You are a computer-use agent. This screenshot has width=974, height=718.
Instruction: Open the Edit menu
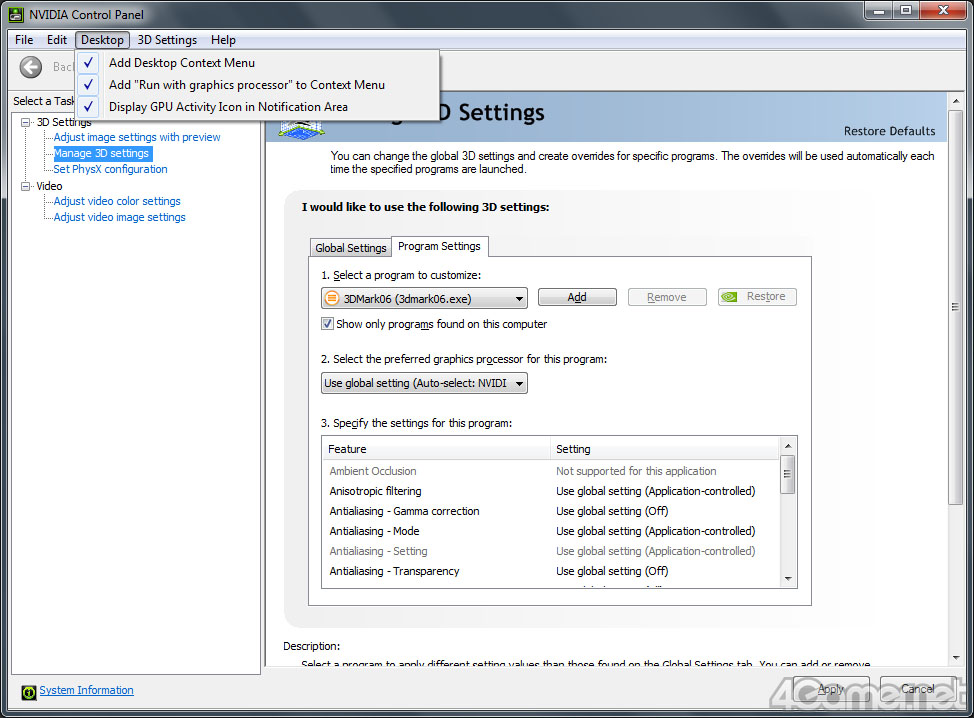point(57,40)
